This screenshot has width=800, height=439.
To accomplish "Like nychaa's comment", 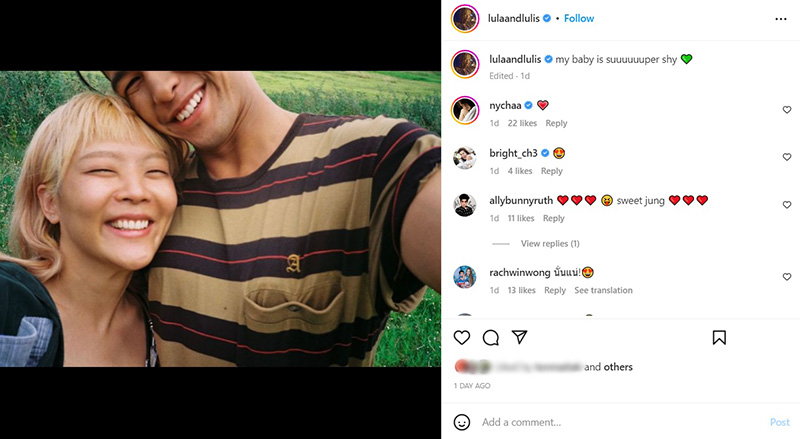I will click(x=787, y=110).
